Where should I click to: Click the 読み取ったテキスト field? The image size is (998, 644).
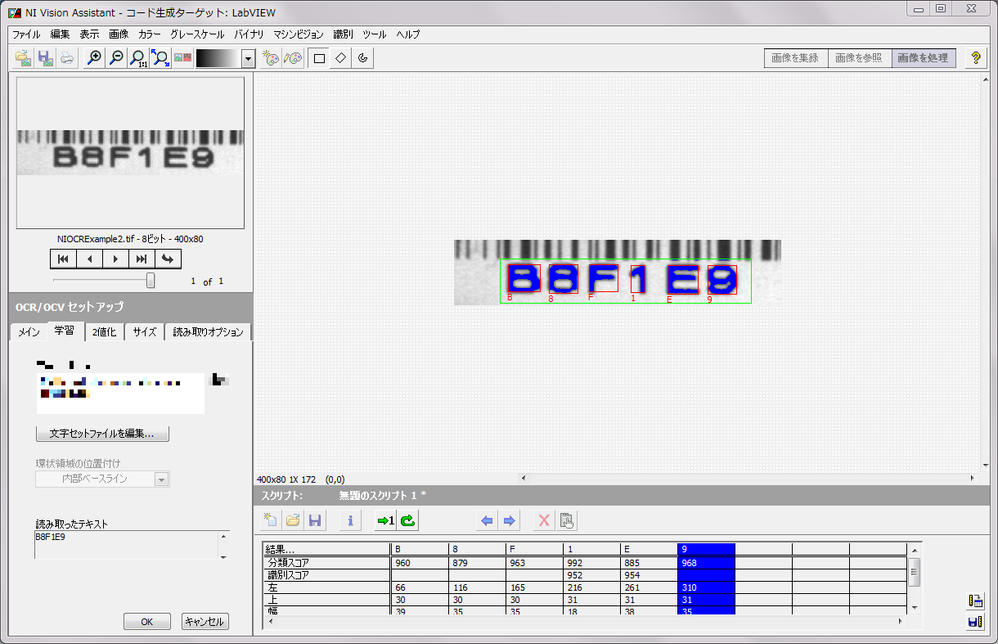[x=131, y=545]
